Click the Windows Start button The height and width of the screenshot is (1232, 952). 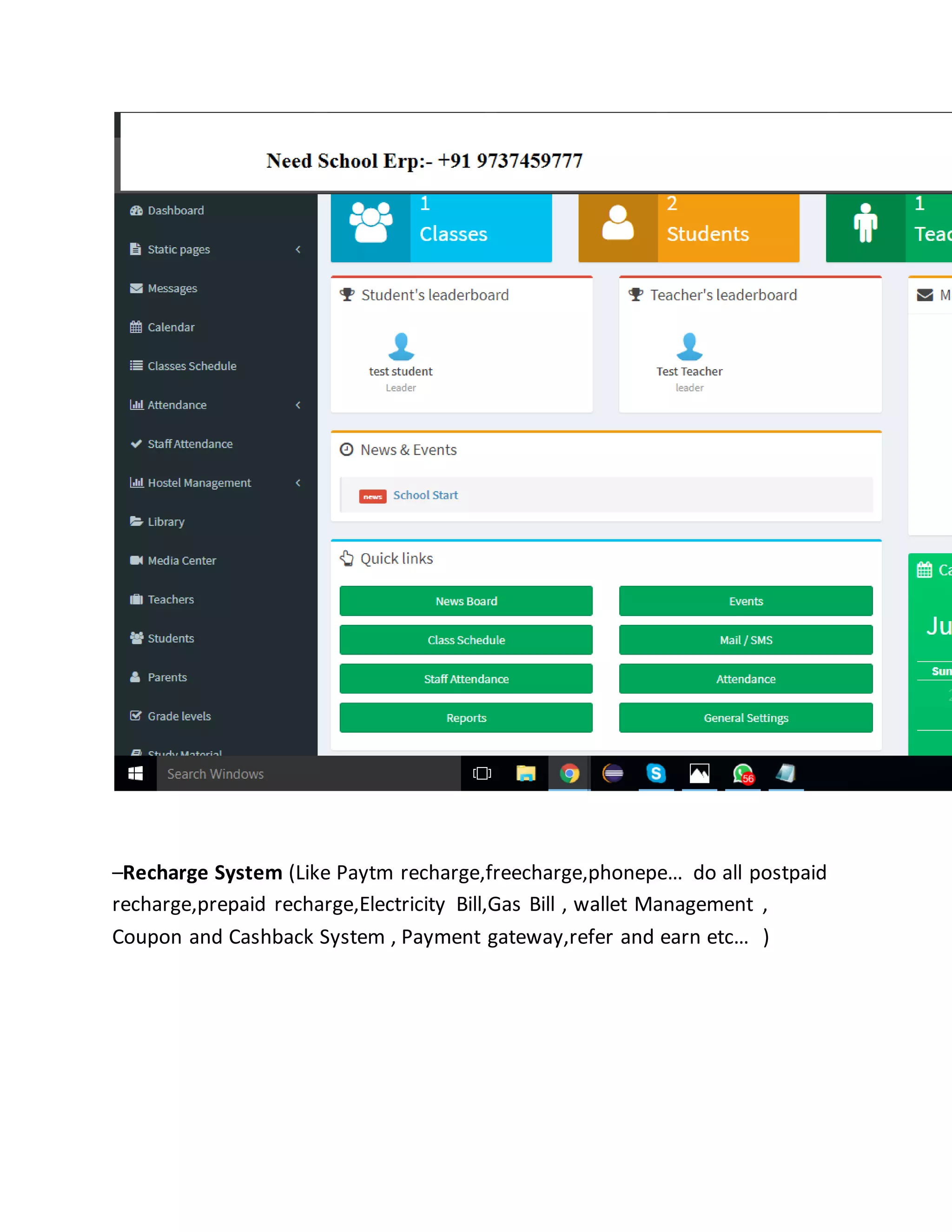tap(135, 774)
